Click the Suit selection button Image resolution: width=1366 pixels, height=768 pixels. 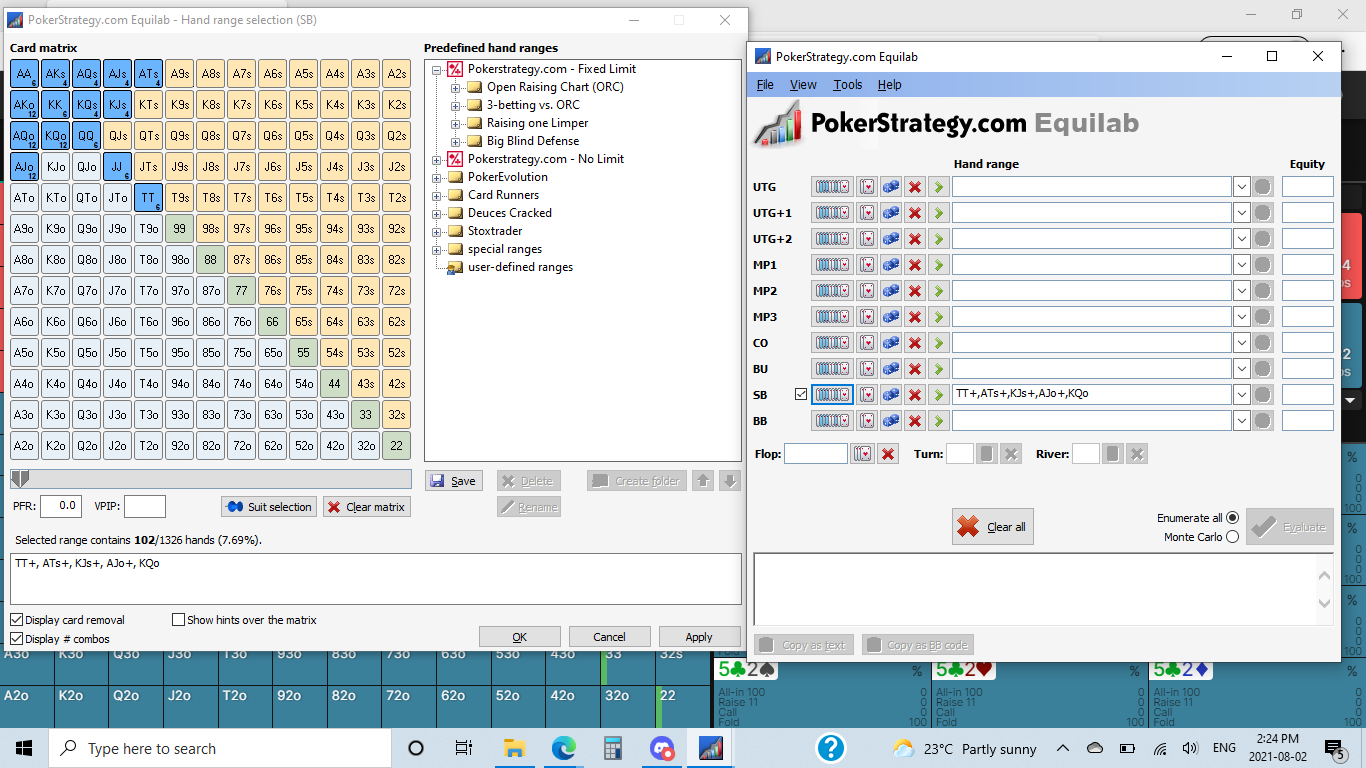point(269,507)
